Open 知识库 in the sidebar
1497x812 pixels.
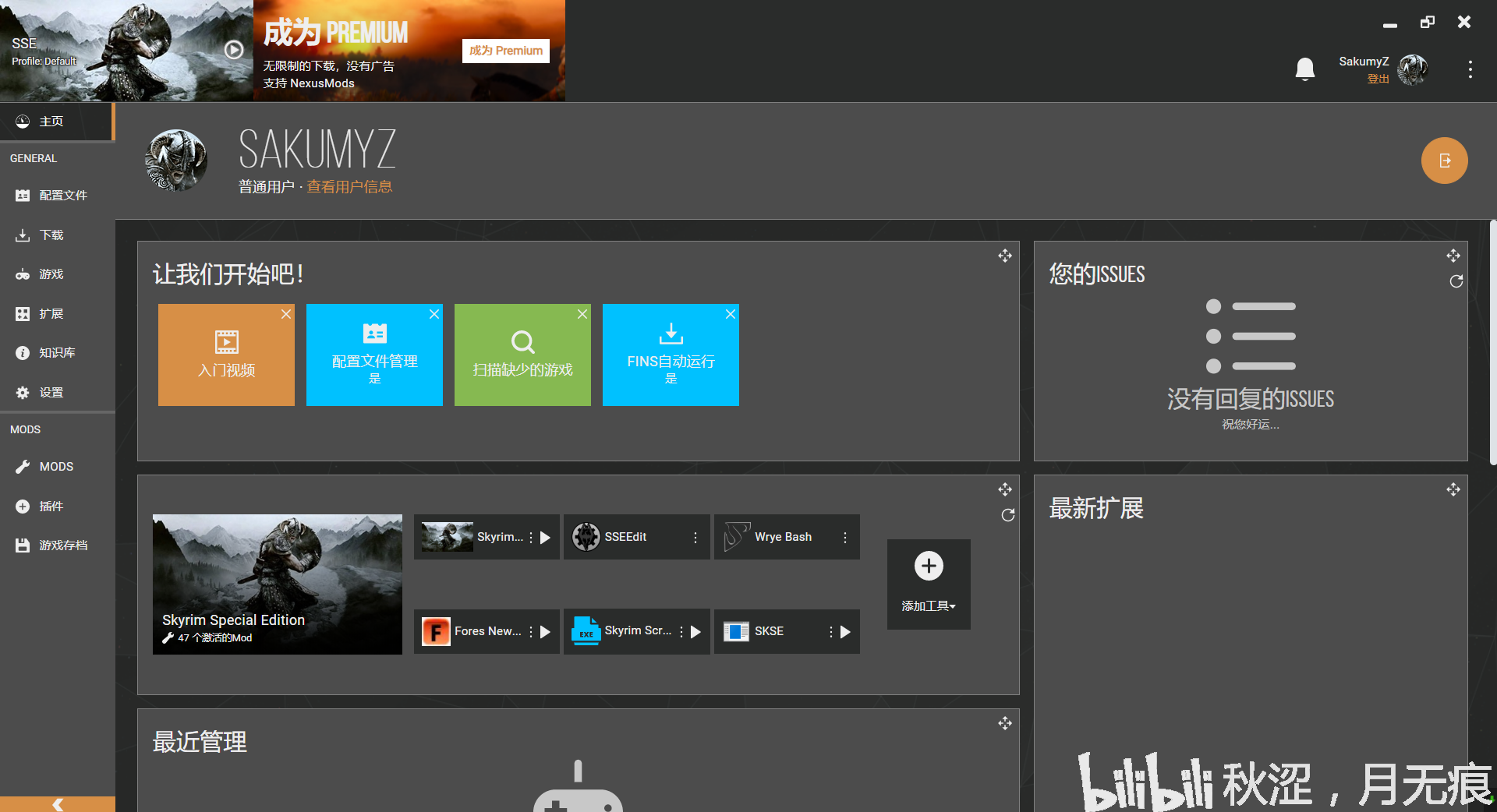(x=57, y=353)
